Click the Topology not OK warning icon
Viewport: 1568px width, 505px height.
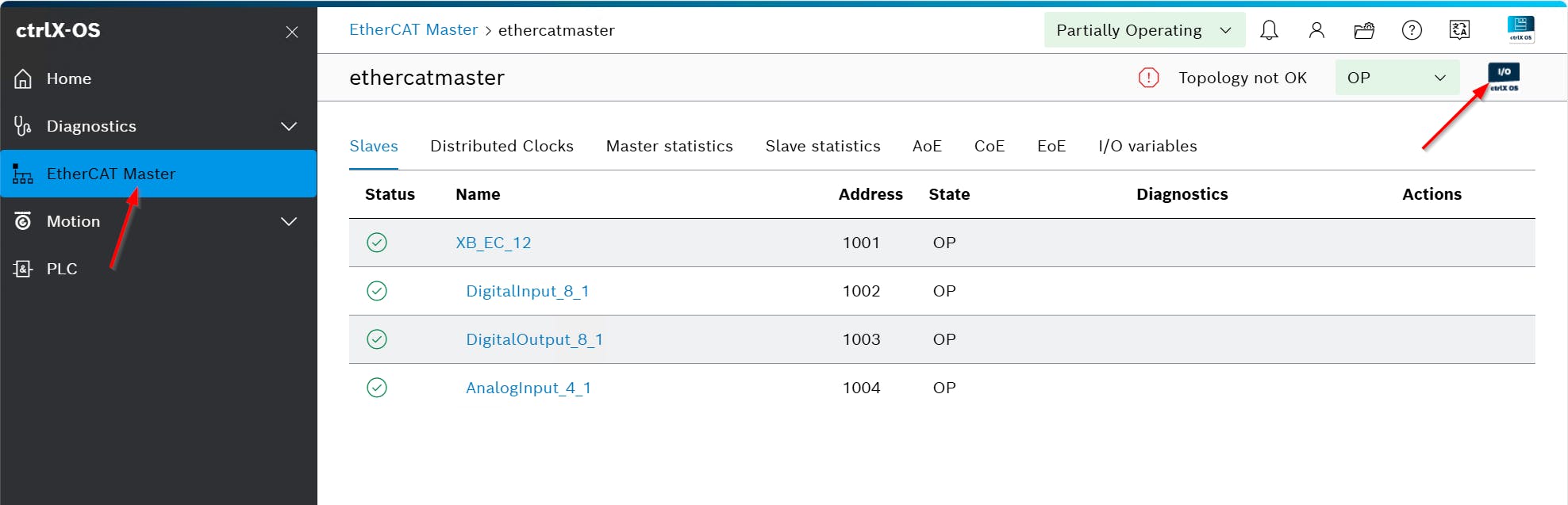point(1148,78)
